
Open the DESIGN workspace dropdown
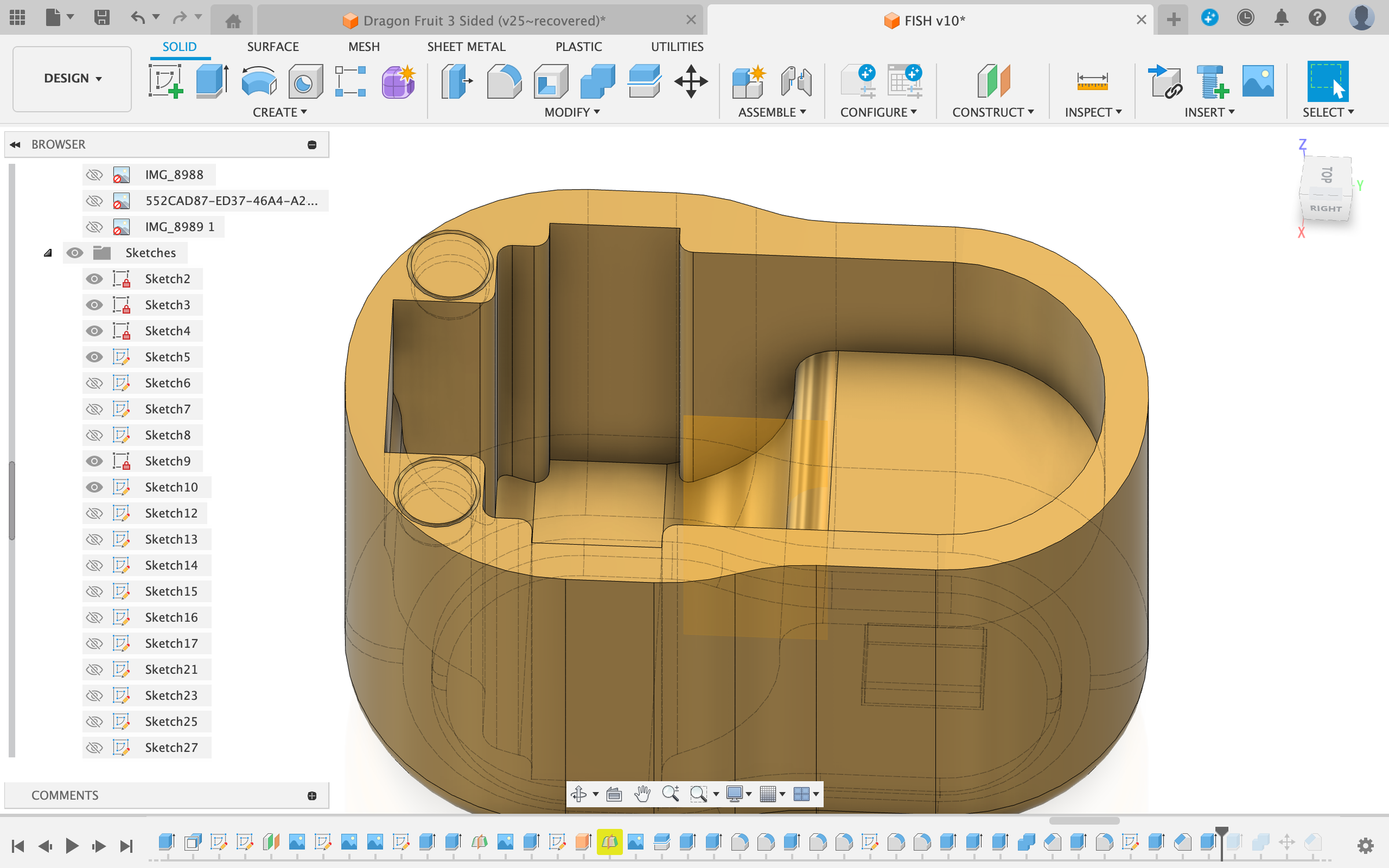[x=72, y=78]
